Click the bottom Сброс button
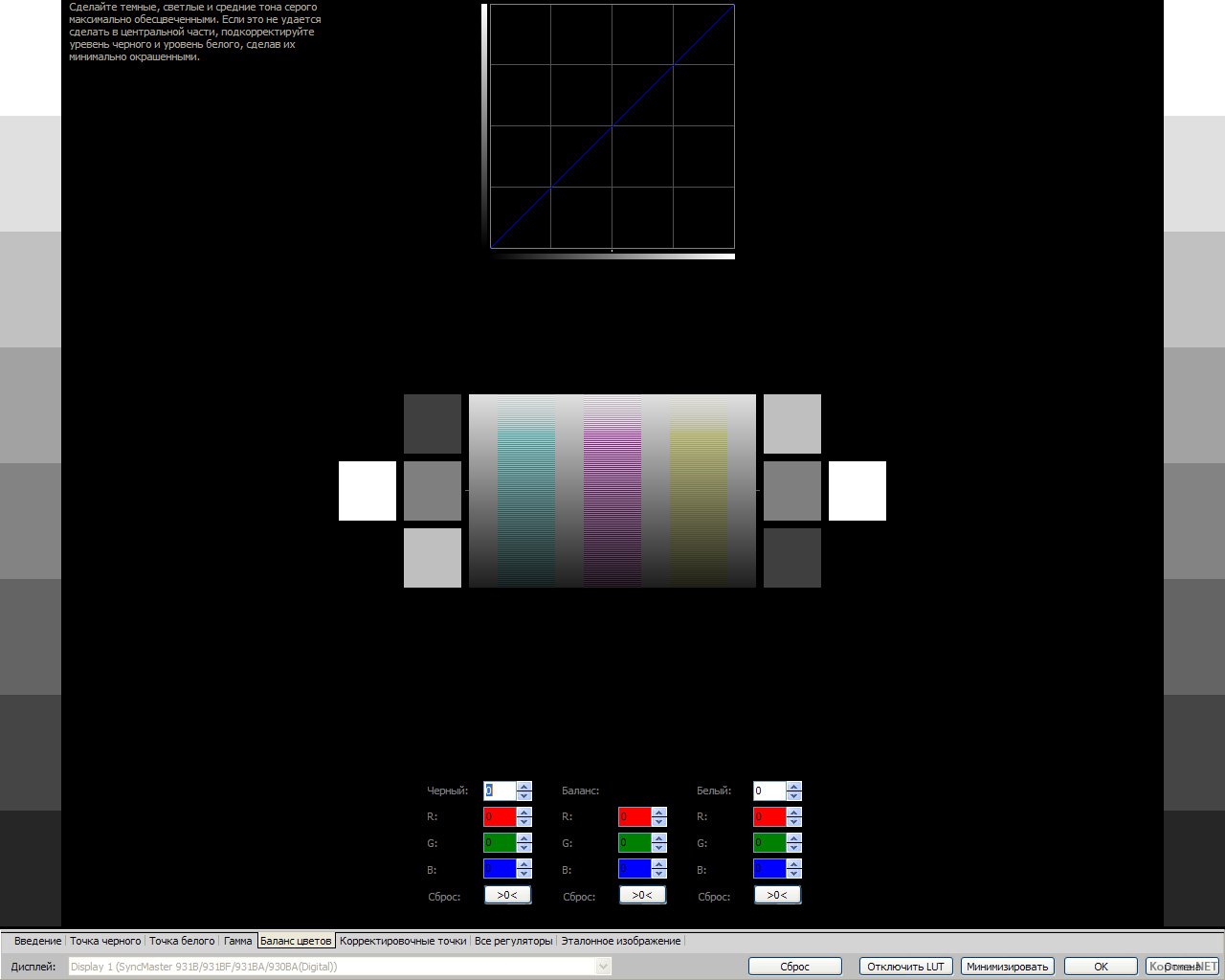The width and height of the screenshot is (1225, 980). [794, 967]
